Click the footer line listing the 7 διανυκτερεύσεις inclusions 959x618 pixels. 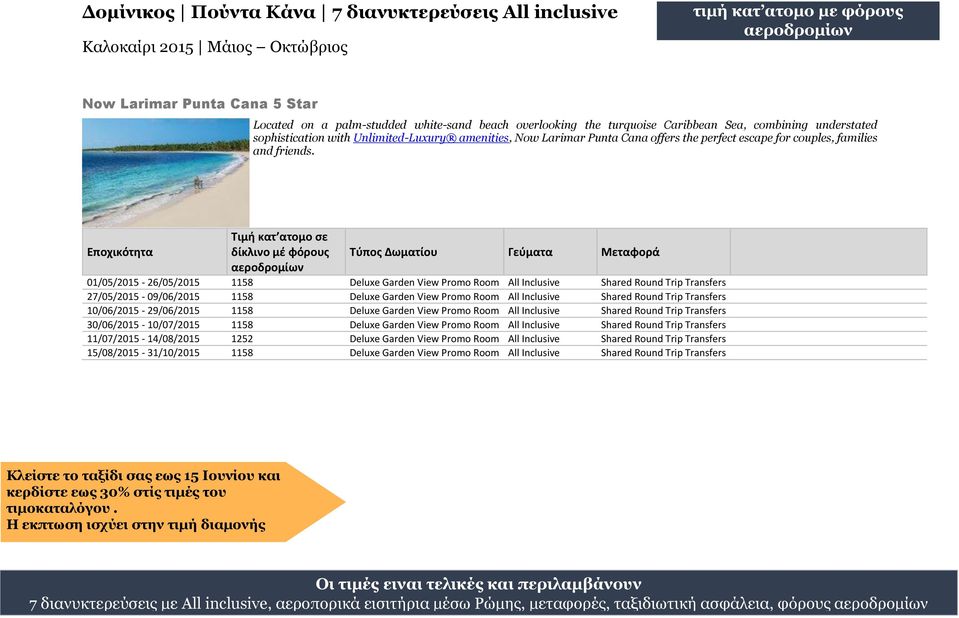coord(478,604)
